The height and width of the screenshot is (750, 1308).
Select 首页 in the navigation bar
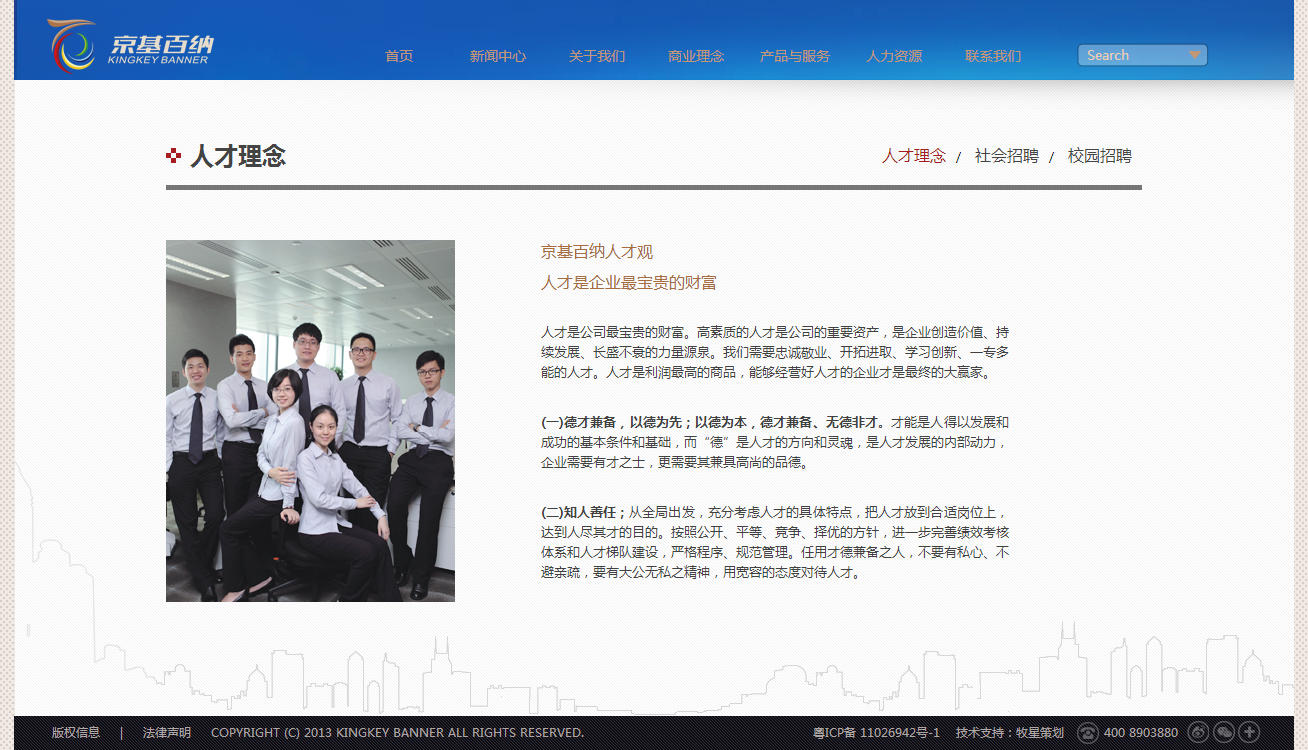(x=398, y=56)
